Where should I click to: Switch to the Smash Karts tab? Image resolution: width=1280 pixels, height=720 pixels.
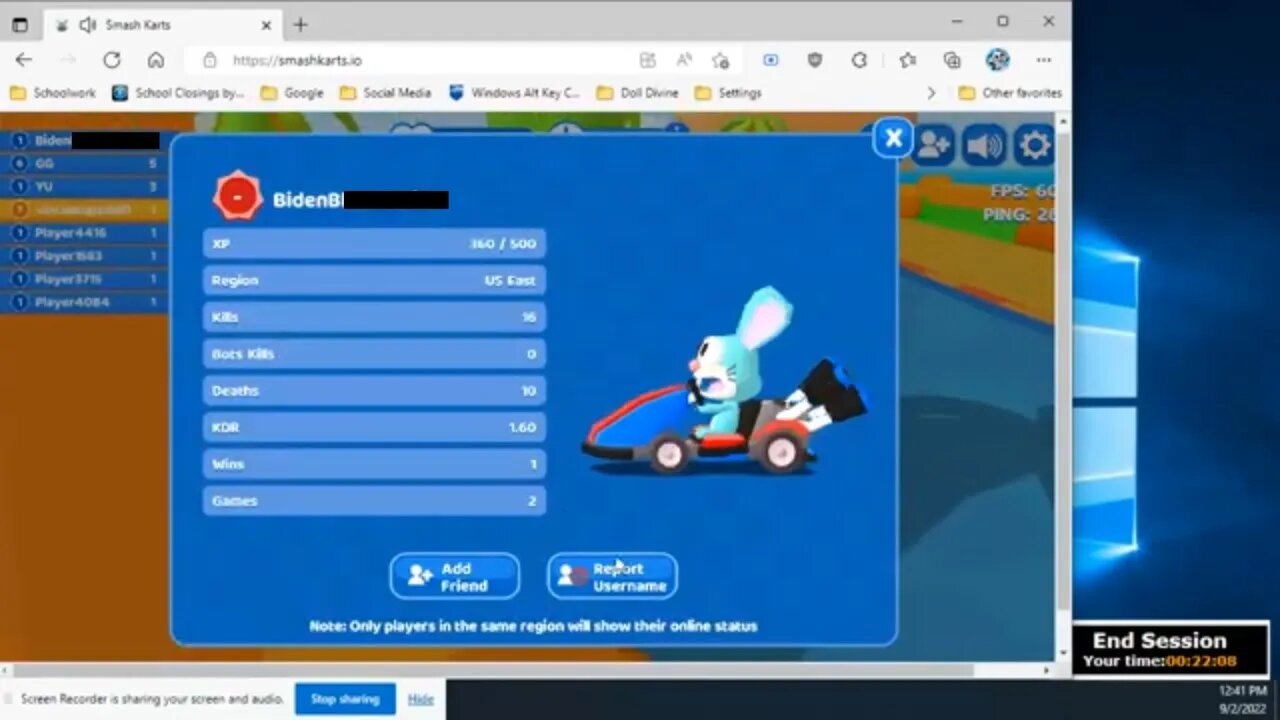tap(164, 25)
